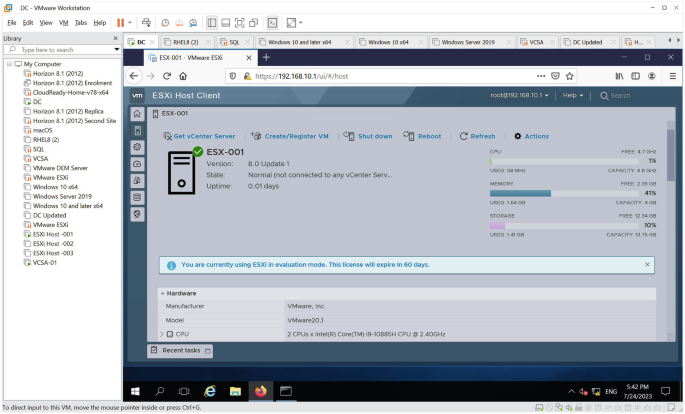Click the Shut down host button
The image size is (685, 414).
[368, 136]
